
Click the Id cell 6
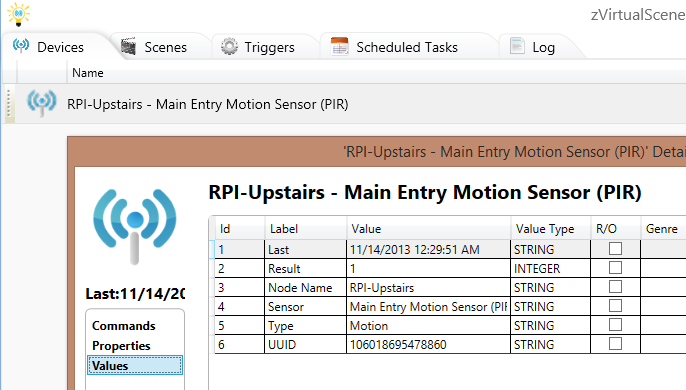(x=240, y=344)
